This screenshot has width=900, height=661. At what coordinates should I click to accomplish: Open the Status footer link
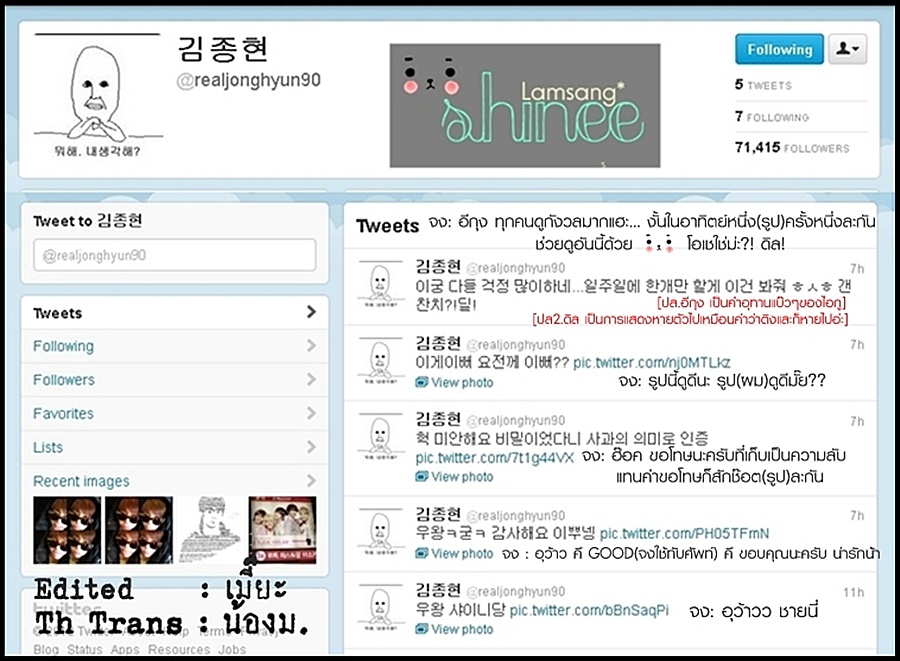pos(84,650)
